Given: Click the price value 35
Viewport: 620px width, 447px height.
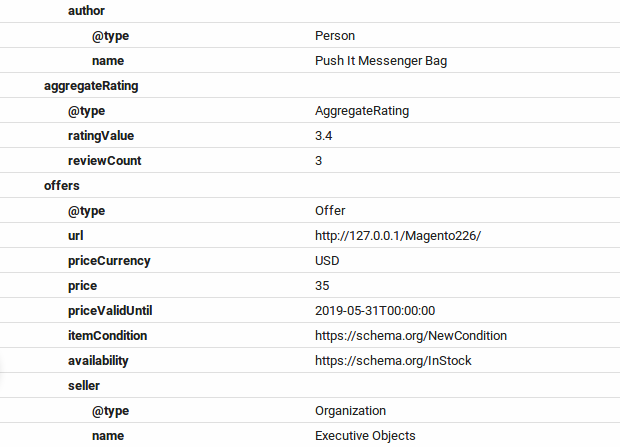Looking at the screenshot, I should [322, 286].
